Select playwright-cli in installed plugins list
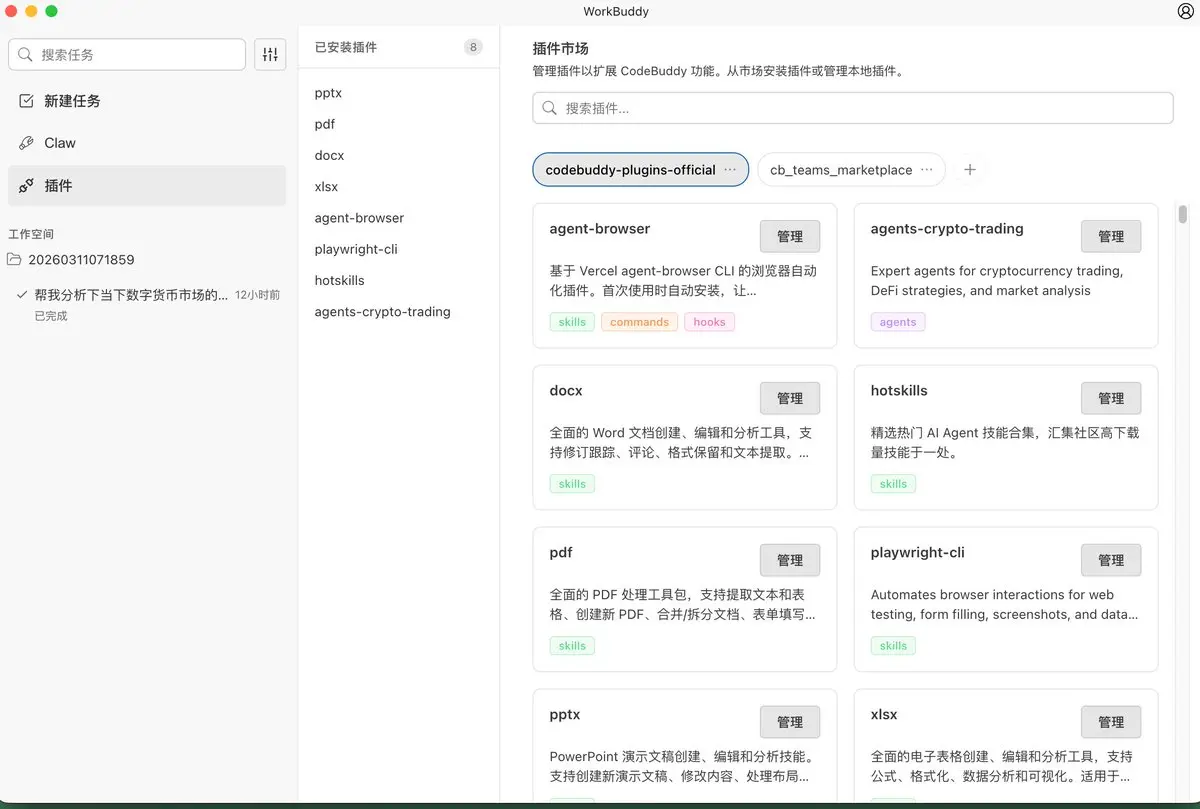1200x809 pixels. tap(356, 249)
